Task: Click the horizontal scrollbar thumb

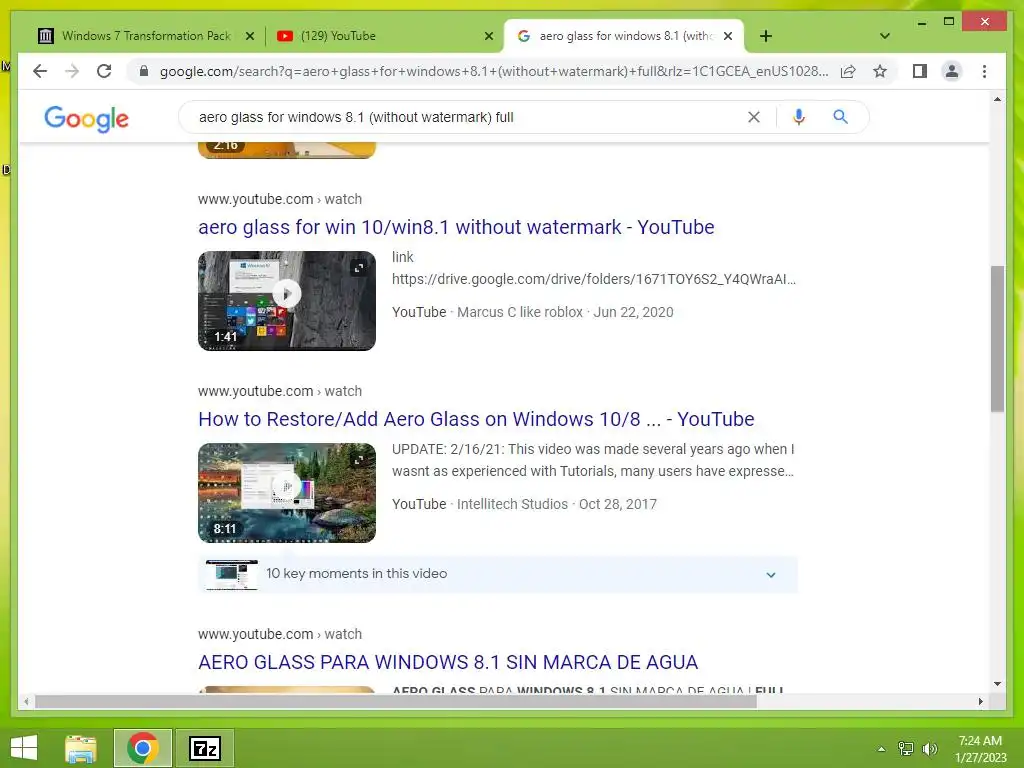Action: coord(396,701)
